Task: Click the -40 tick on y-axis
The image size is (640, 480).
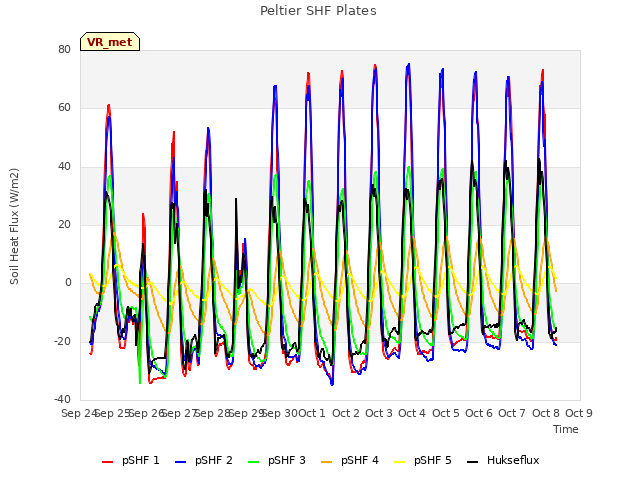Action: [62, 399]
